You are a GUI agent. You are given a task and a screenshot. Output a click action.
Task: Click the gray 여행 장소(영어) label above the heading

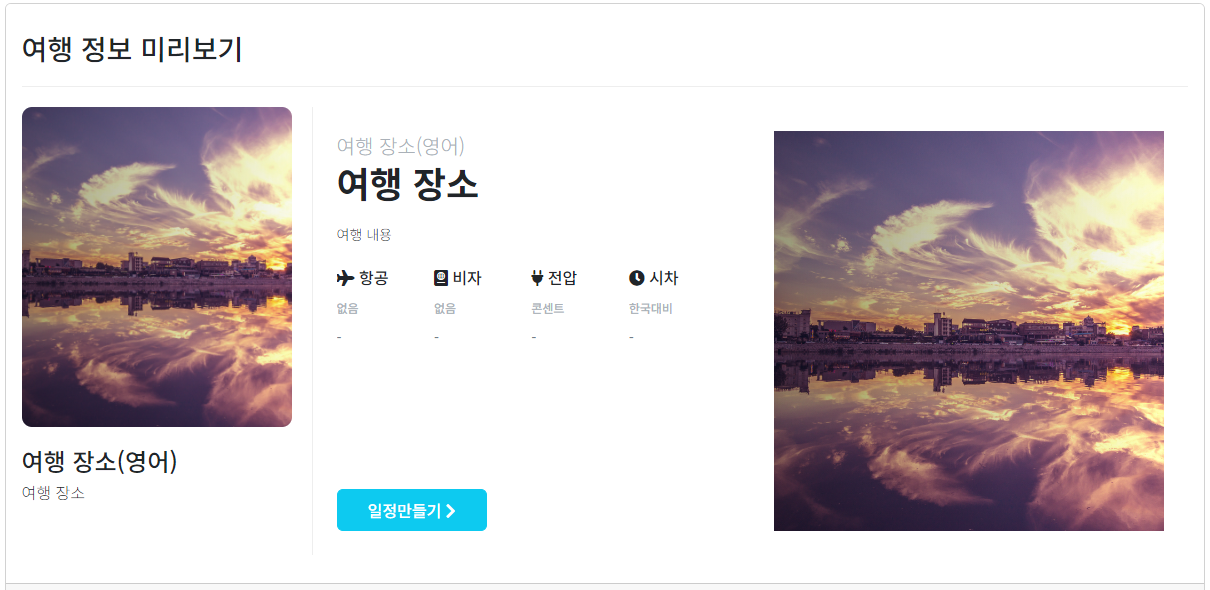click(x=401, y=146)
